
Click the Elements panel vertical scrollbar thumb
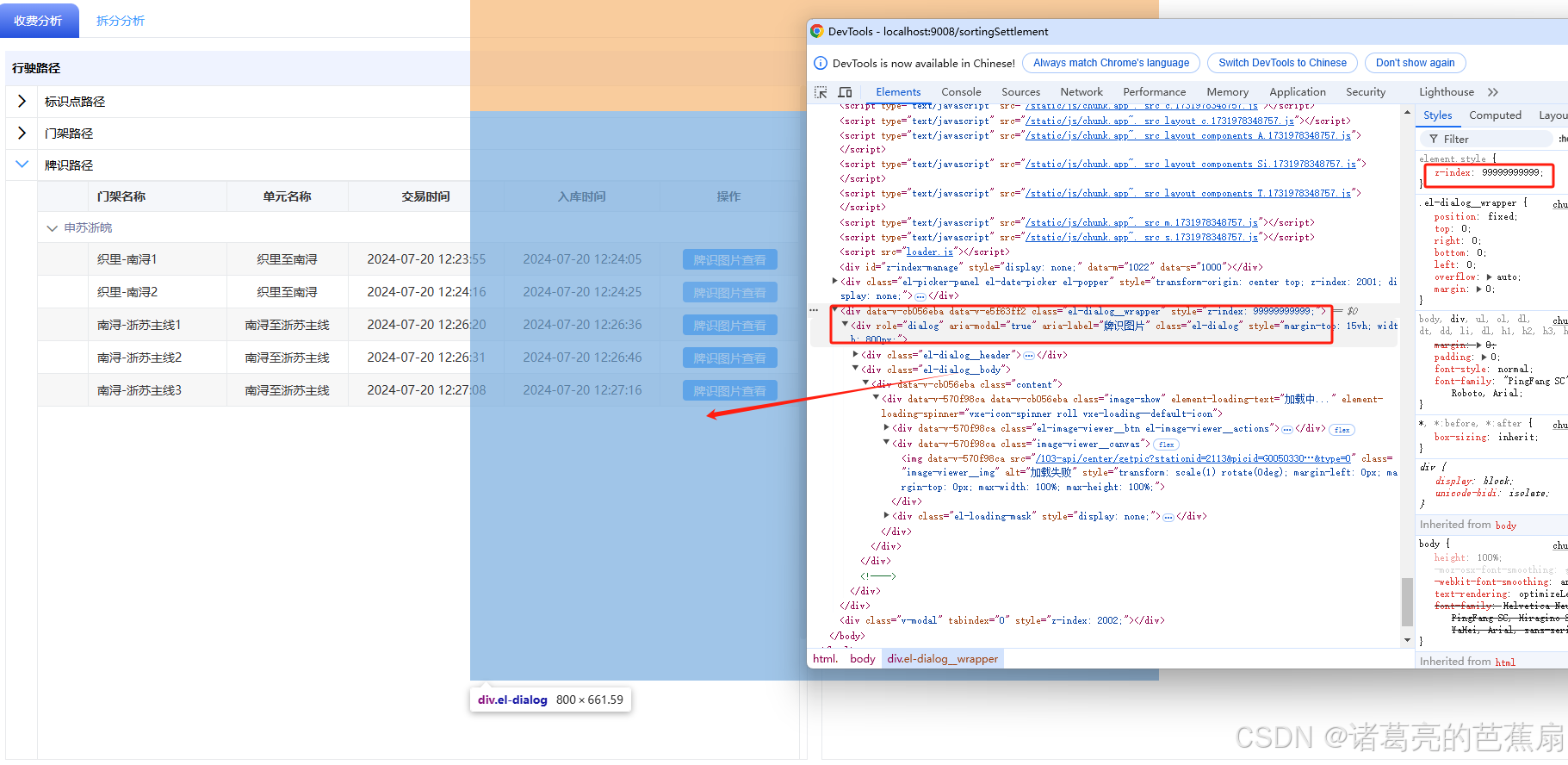pyautogui.click(x=1407, y=601)
